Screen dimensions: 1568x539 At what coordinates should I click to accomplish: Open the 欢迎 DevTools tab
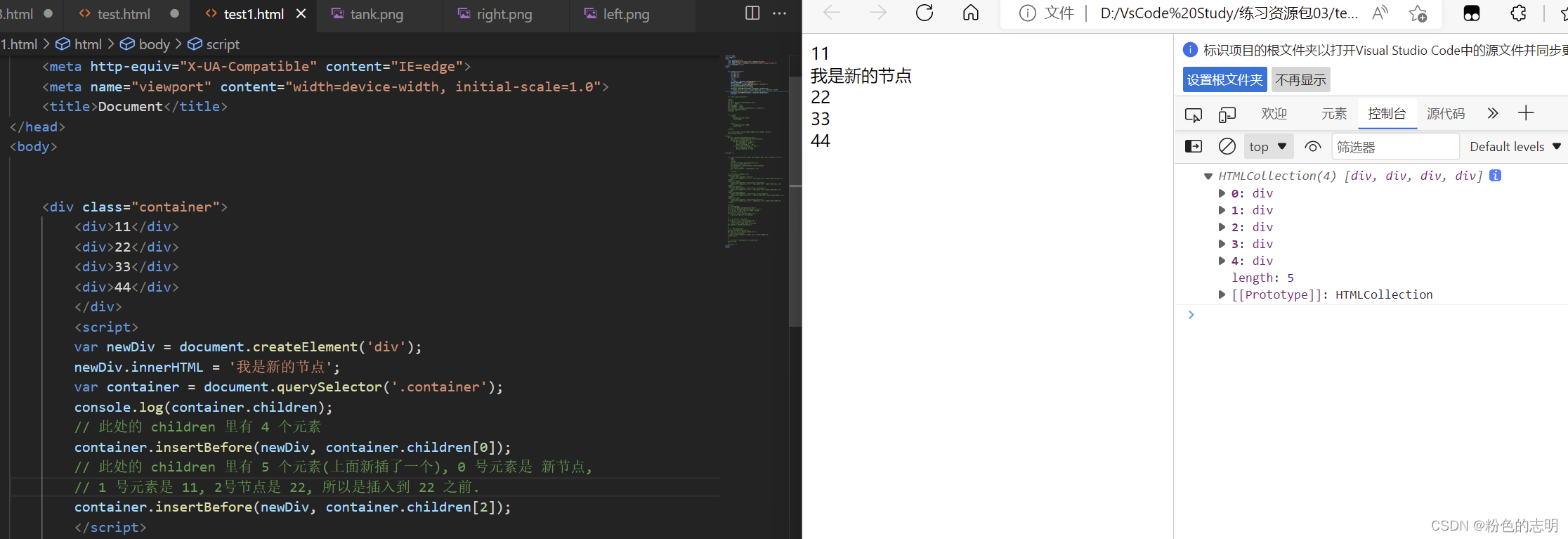pyautogui.click(x=1274, y=114)
